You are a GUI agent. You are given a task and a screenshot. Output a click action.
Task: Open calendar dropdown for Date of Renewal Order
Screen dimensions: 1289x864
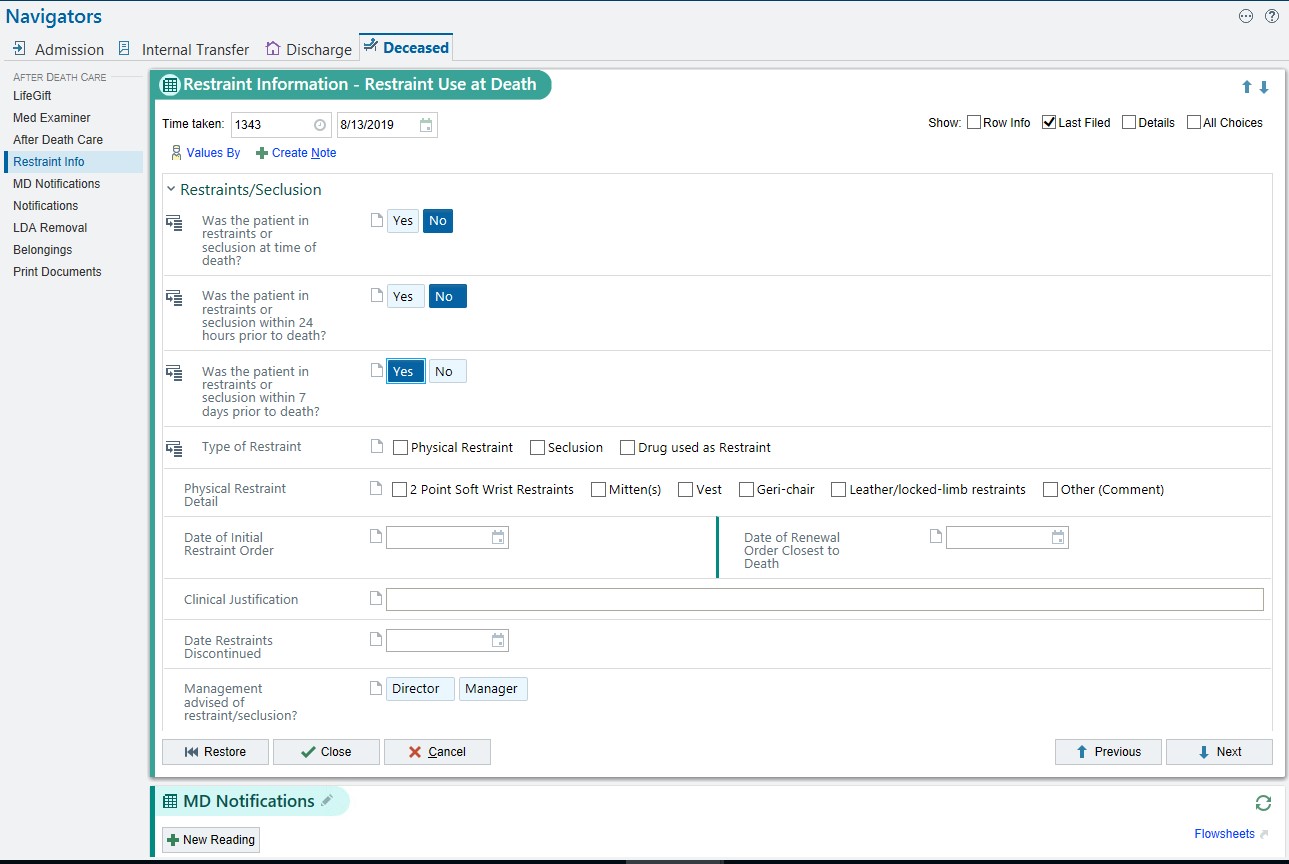(1058, 538)
